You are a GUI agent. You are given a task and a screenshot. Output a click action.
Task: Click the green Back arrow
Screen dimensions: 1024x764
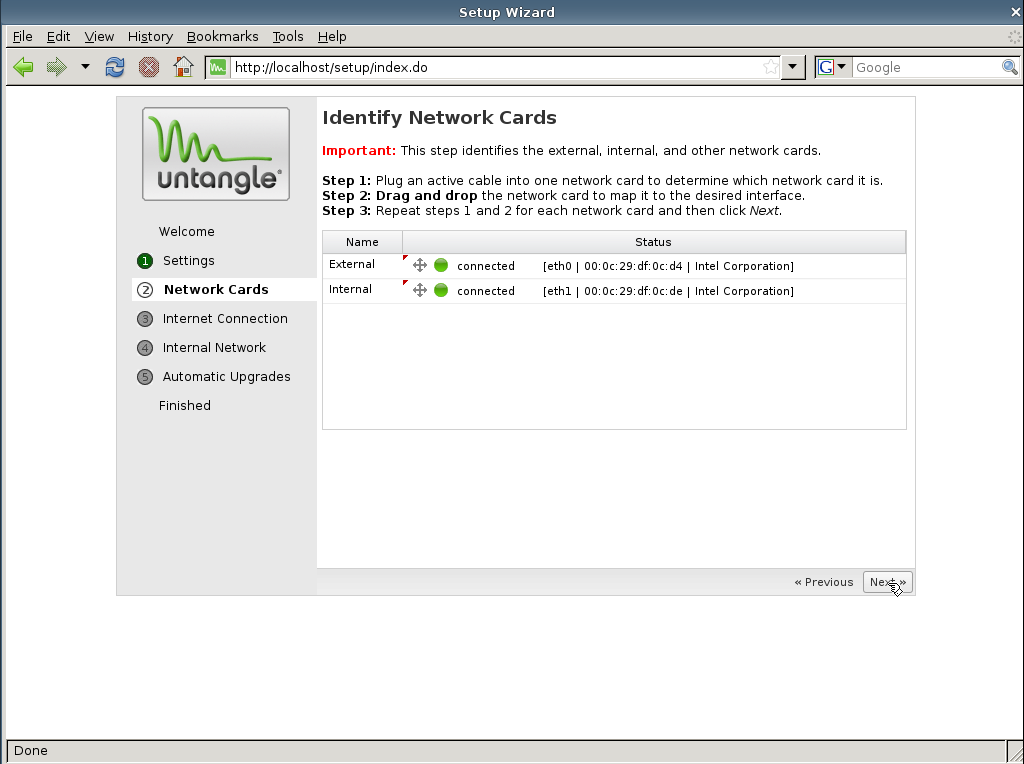point(24,67)
